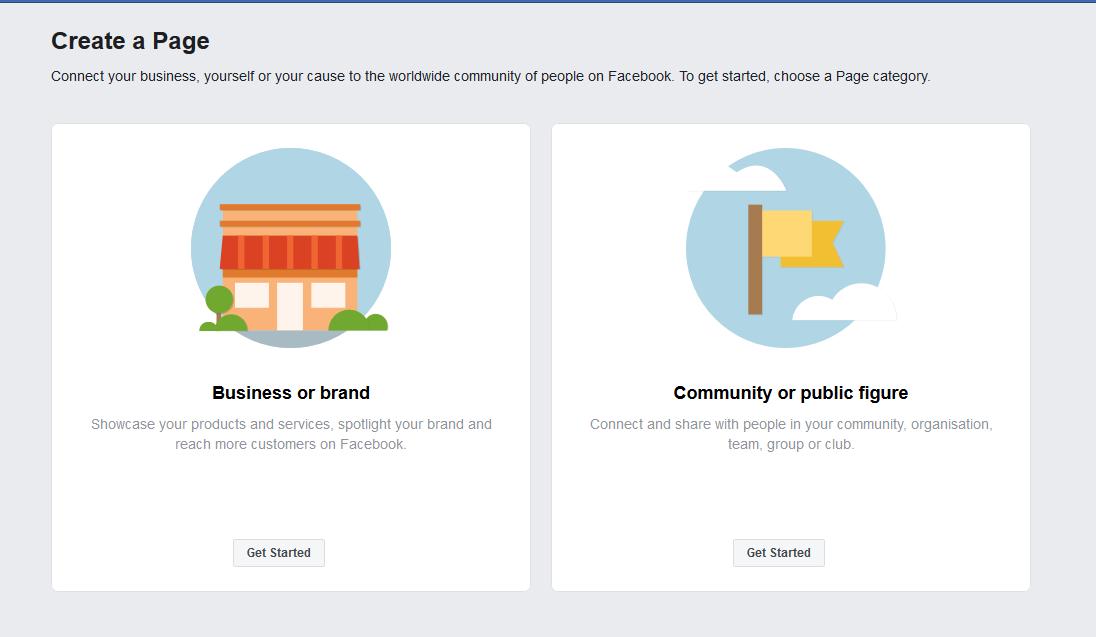
Task: Click Get Started under Business or brand
Action: pos(278,552)
